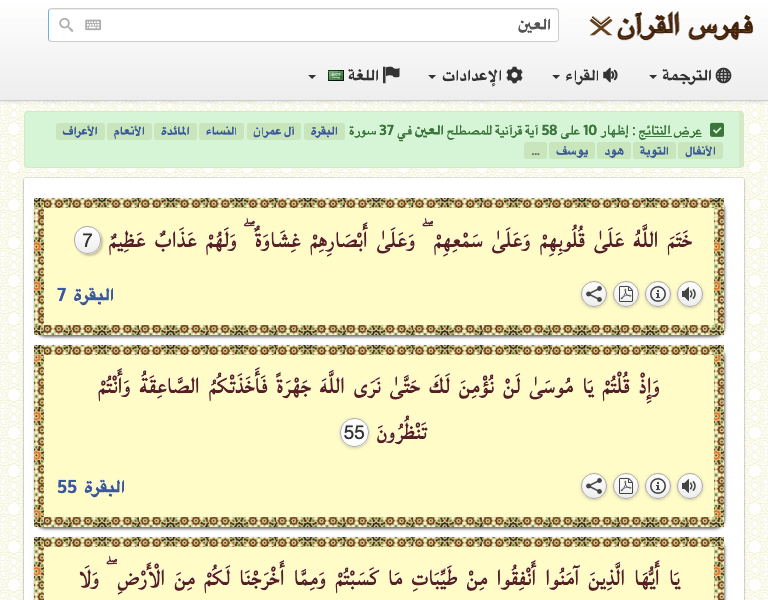This screenshot has width=768, height=600.
Task: Play audio of verse Al-Baqarah 55
Action: click(x=690, y=486)
